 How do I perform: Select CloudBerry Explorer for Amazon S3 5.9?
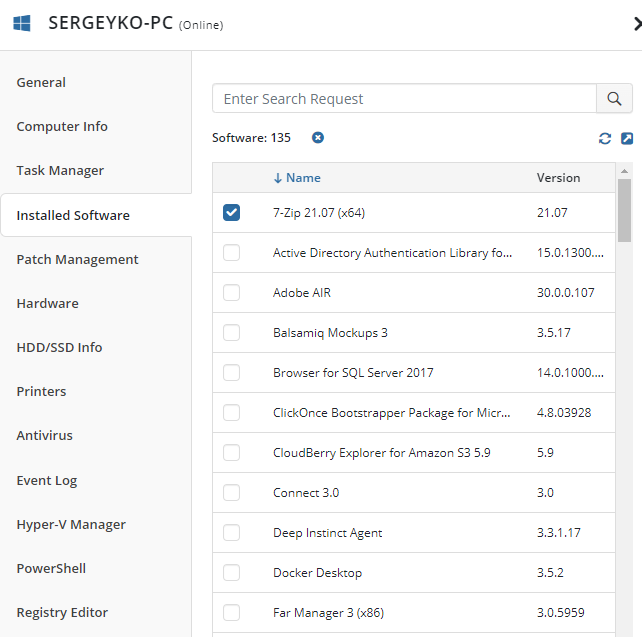382,453
